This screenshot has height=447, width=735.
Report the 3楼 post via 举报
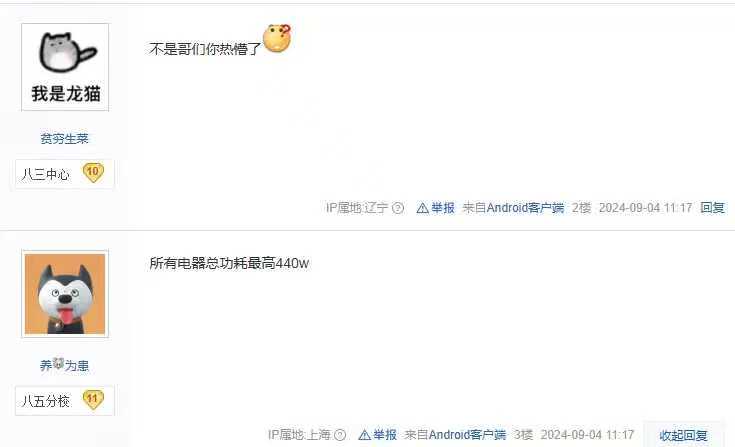(x=384, y=435)
